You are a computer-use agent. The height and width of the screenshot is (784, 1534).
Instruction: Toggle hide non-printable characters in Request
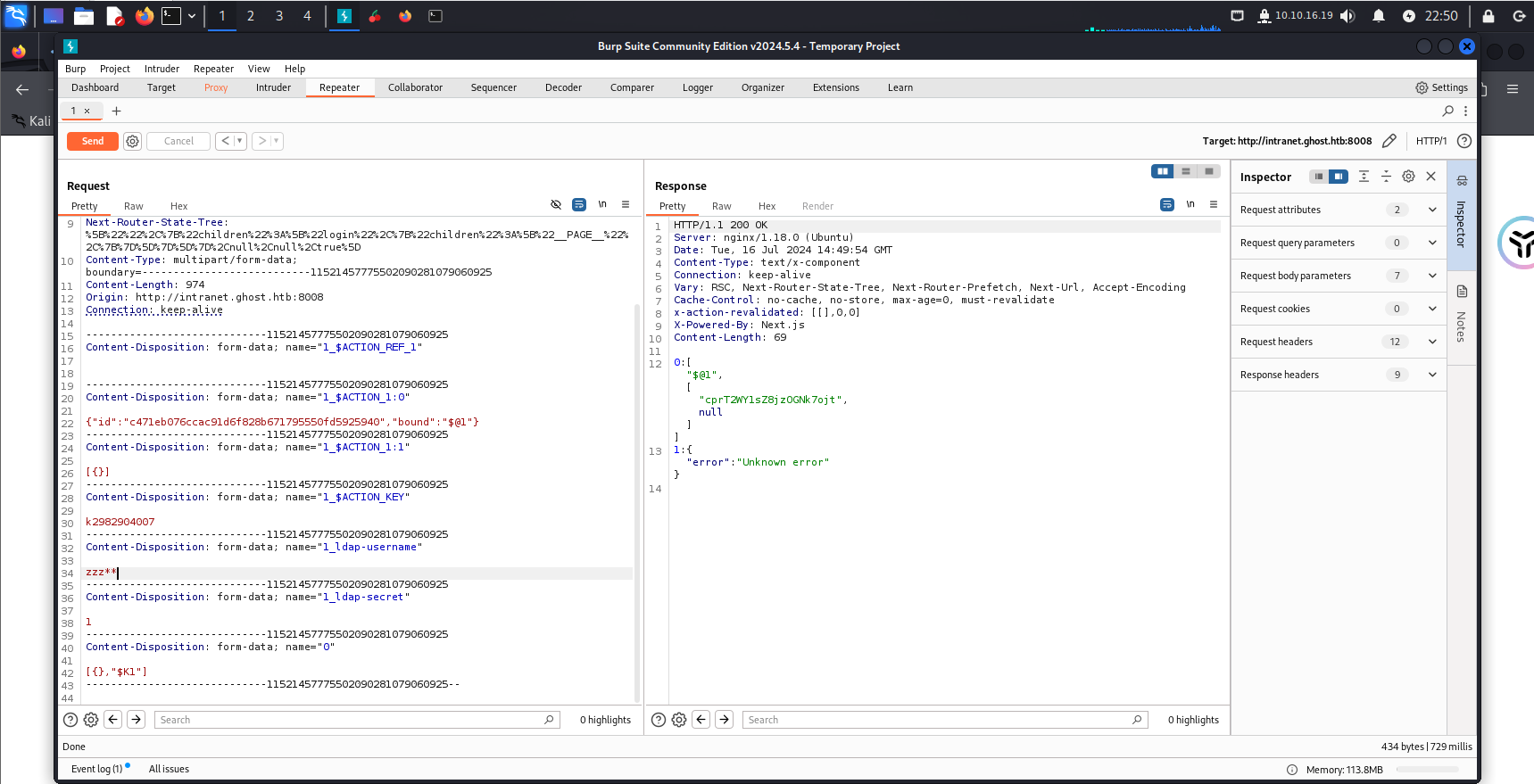coord(556,205)
